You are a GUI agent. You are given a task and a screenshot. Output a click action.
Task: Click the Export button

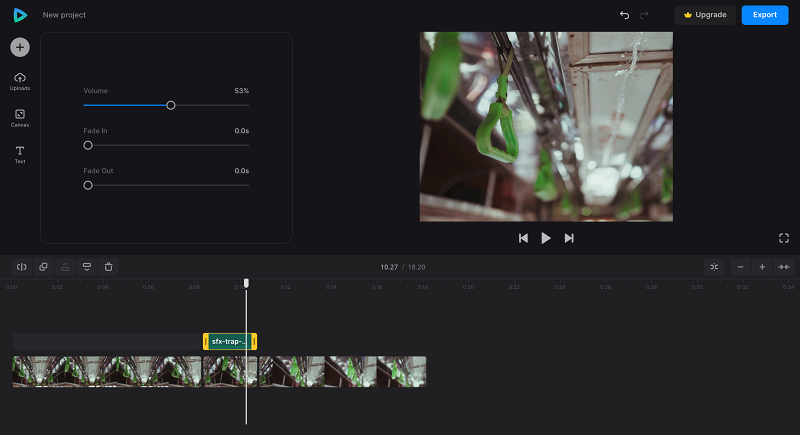(765, 15)
